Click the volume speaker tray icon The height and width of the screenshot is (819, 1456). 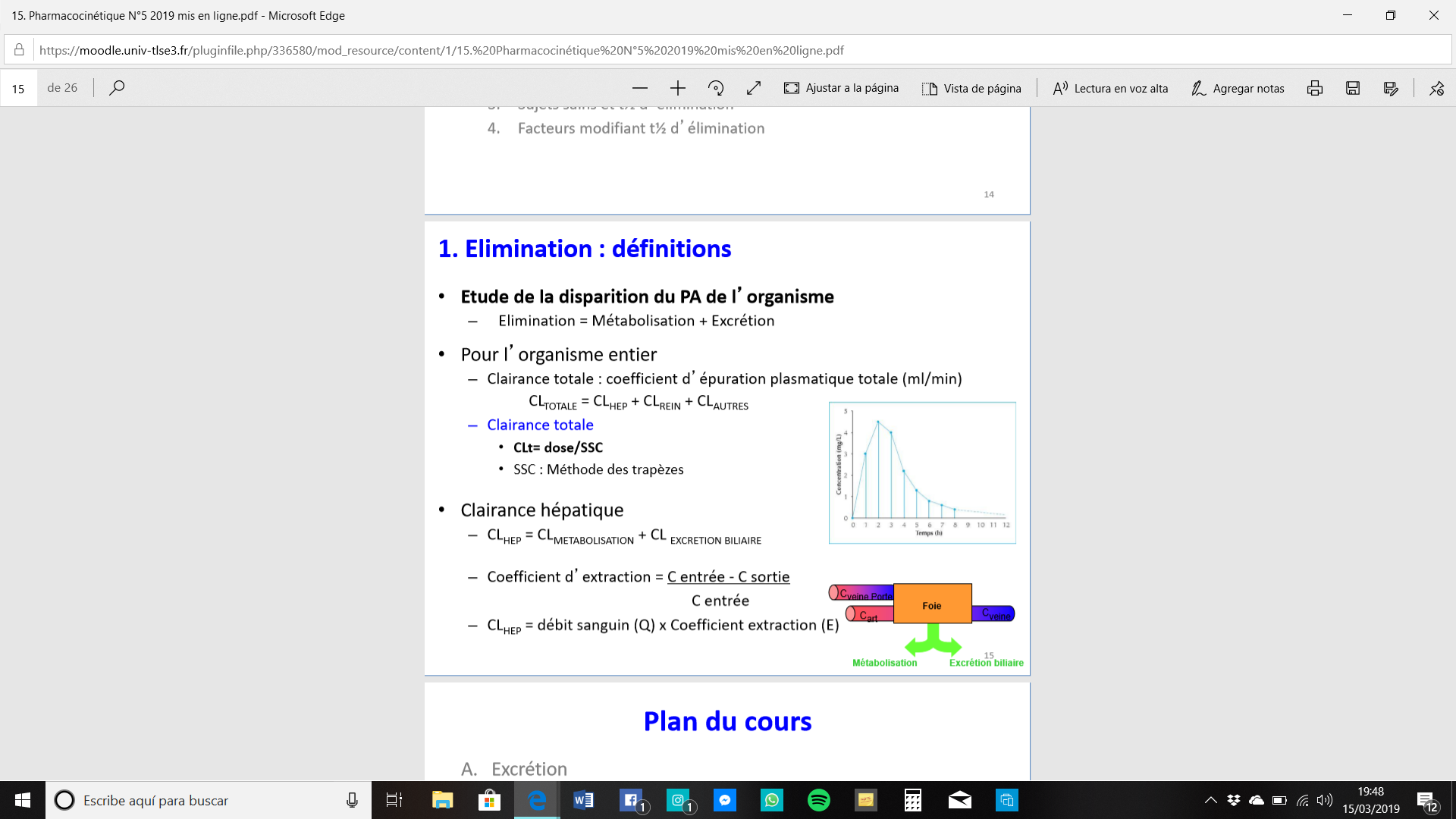[x=1324, y=800]
